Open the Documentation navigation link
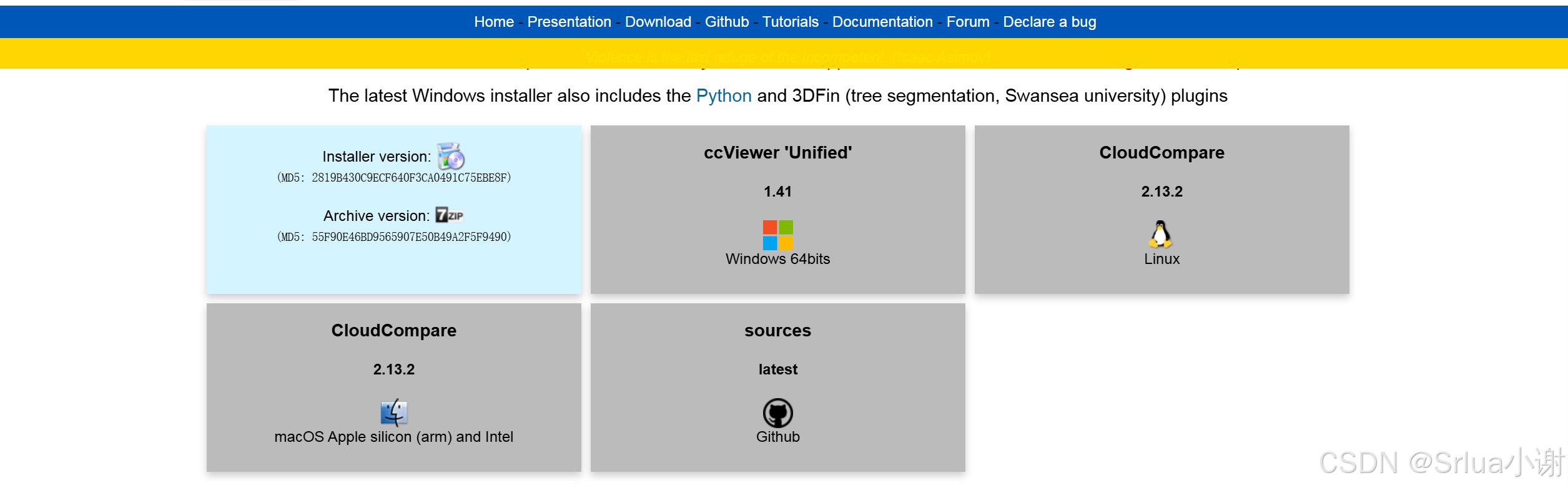Viewport: 1568px width, 488px height. [x=882, y=22]
